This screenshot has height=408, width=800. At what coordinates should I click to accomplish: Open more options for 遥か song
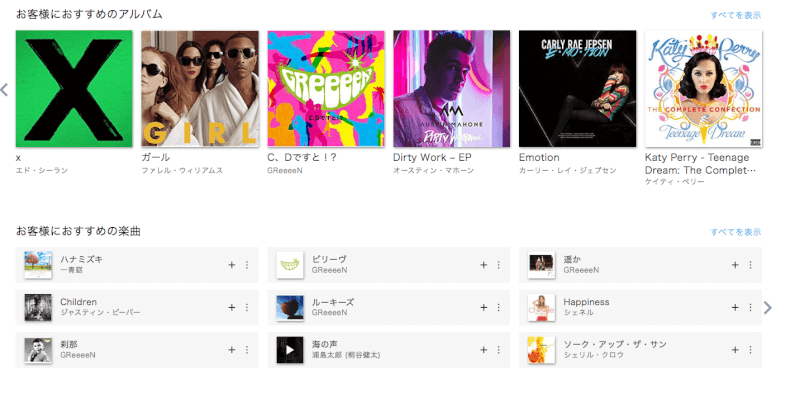click(751, 265)
